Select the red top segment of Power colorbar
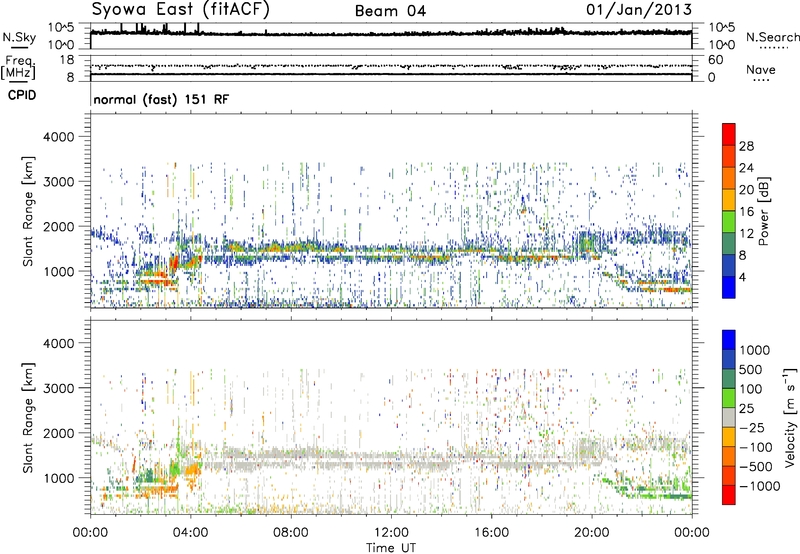Viewport: 800px width, 554px height. pos(729,134)
